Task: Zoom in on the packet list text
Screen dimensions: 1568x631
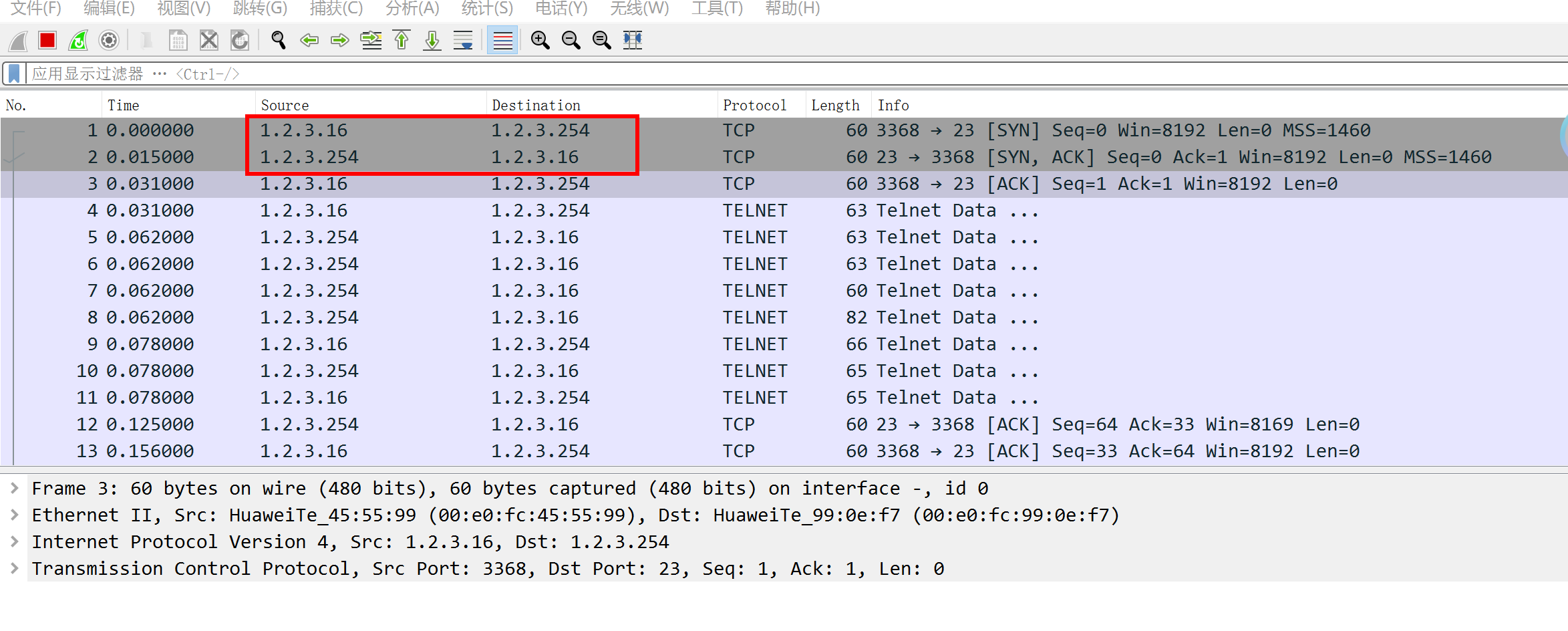Action: (540, 41)
